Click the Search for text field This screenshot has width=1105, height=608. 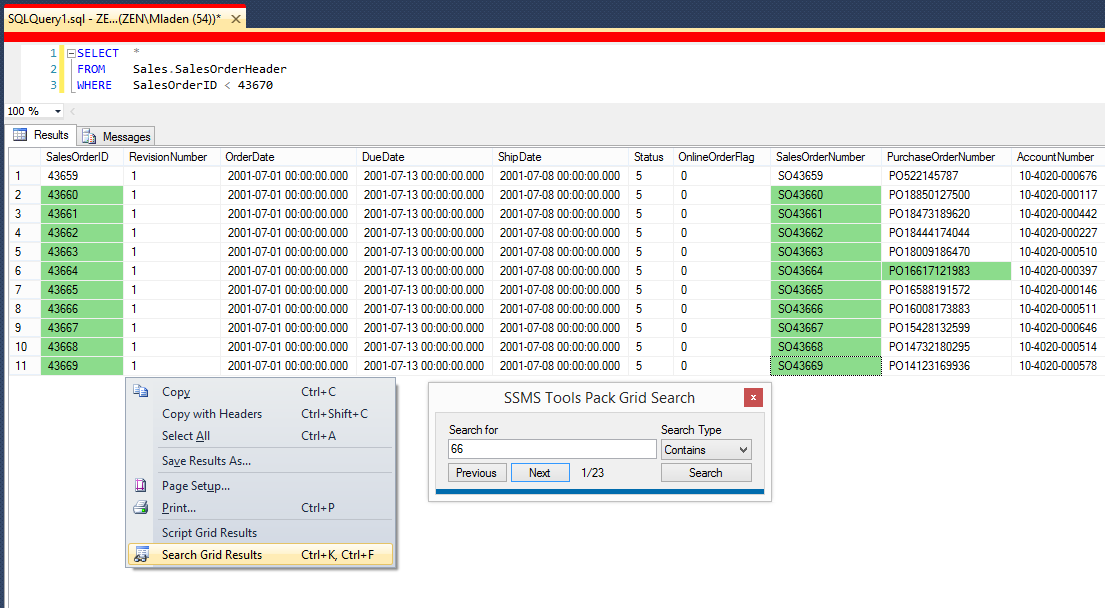(552, 450)
